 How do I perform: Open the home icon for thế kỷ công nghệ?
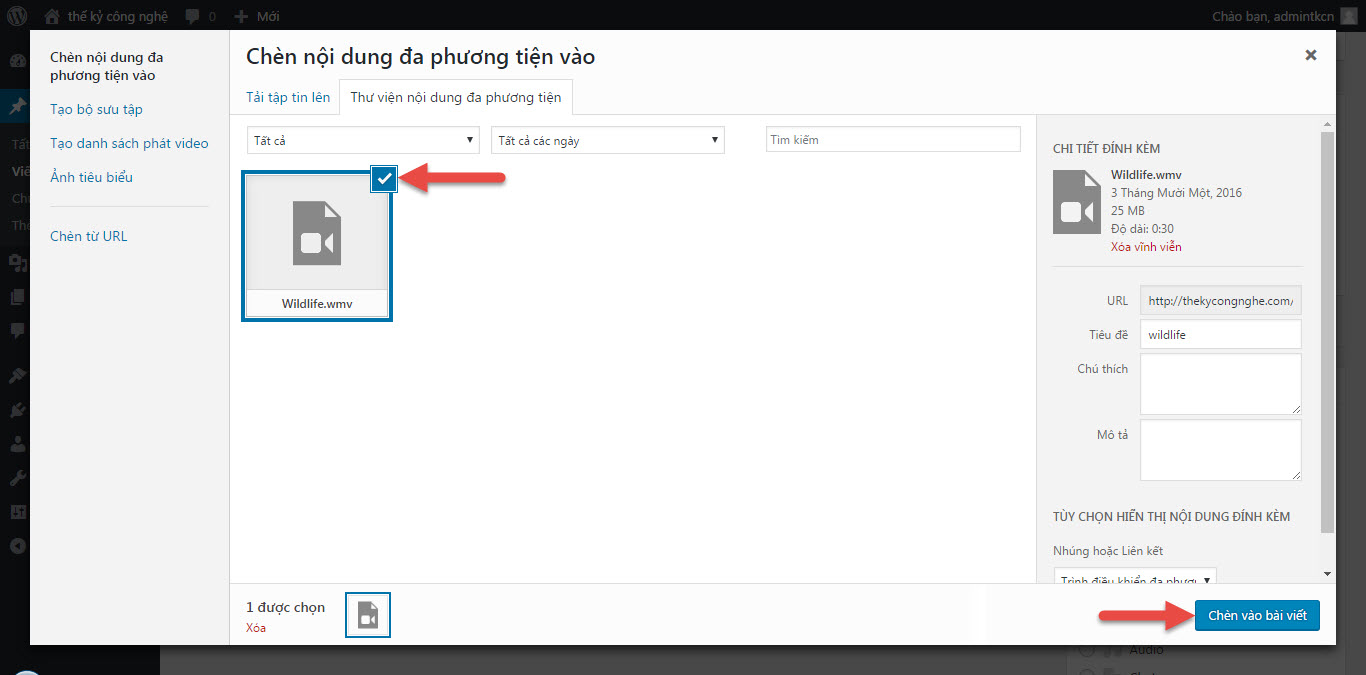(52, 16)
